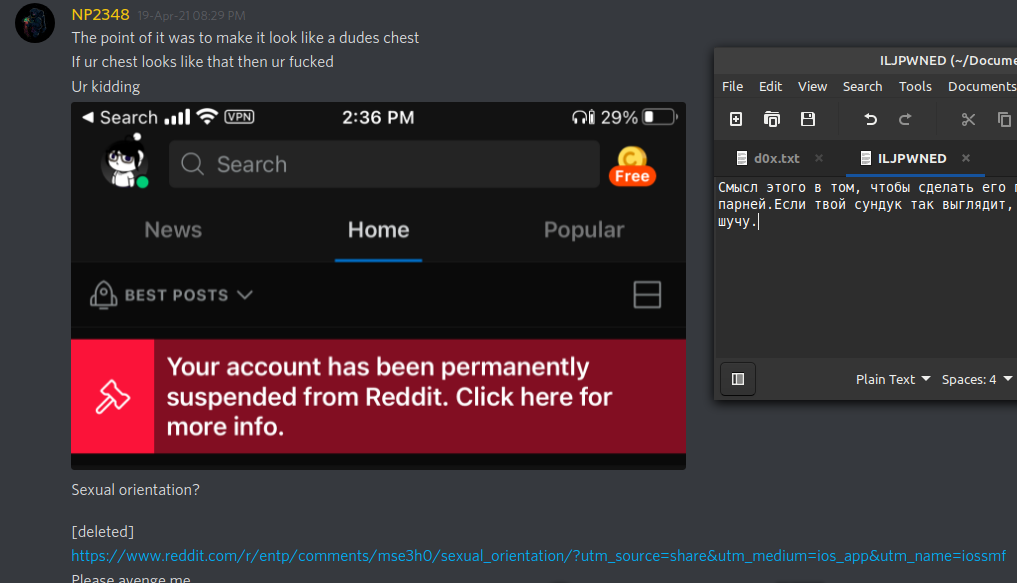Click the NP2348 username
The width and height of the screenshot is (1017, 583).
tap(101, 14)
